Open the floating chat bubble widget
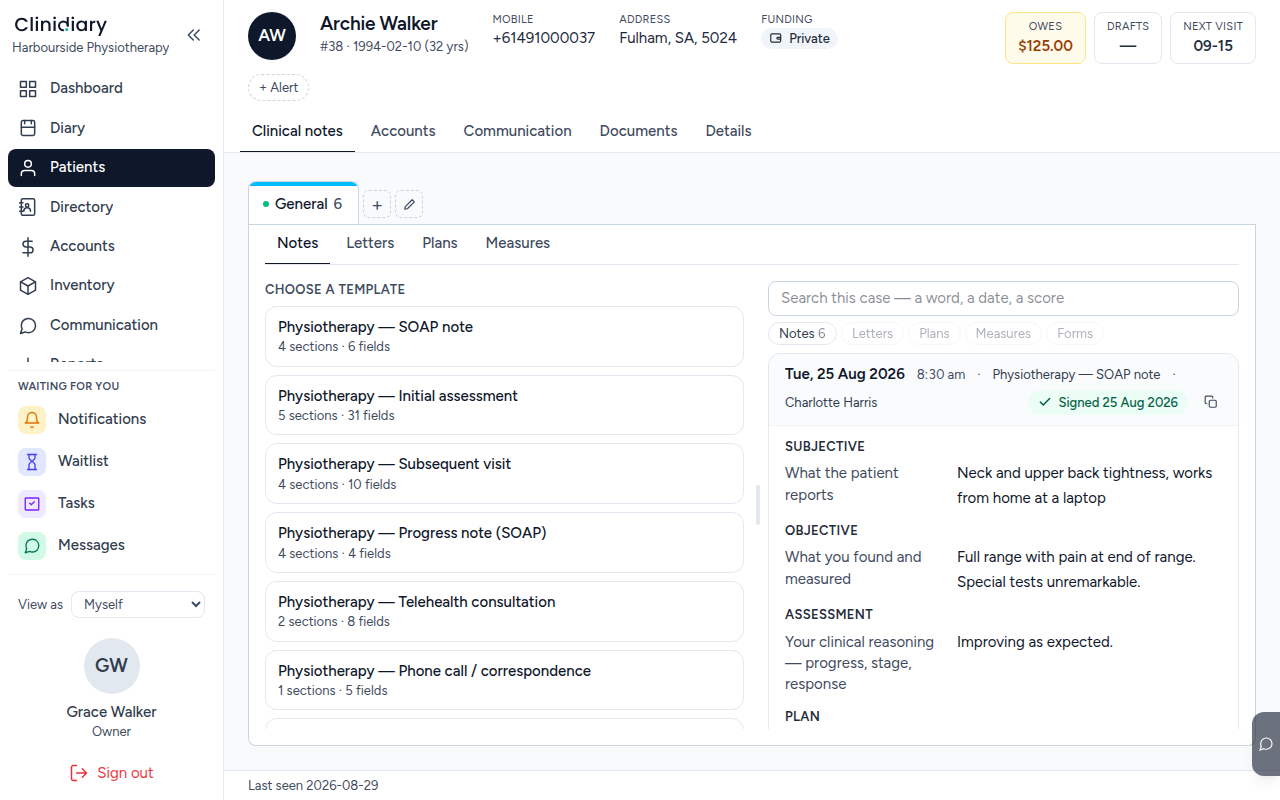 [x=1266, y=743]
